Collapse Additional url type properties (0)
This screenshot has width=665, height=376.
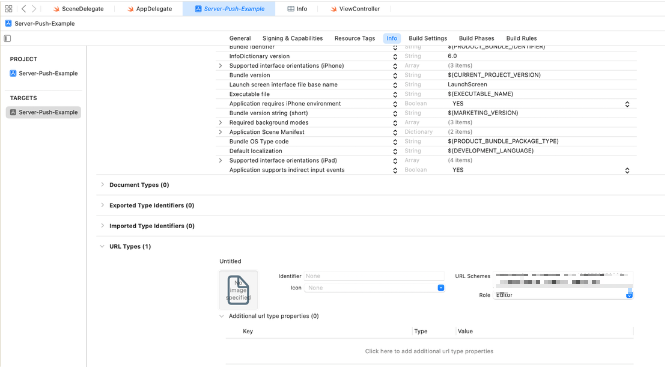221,316
